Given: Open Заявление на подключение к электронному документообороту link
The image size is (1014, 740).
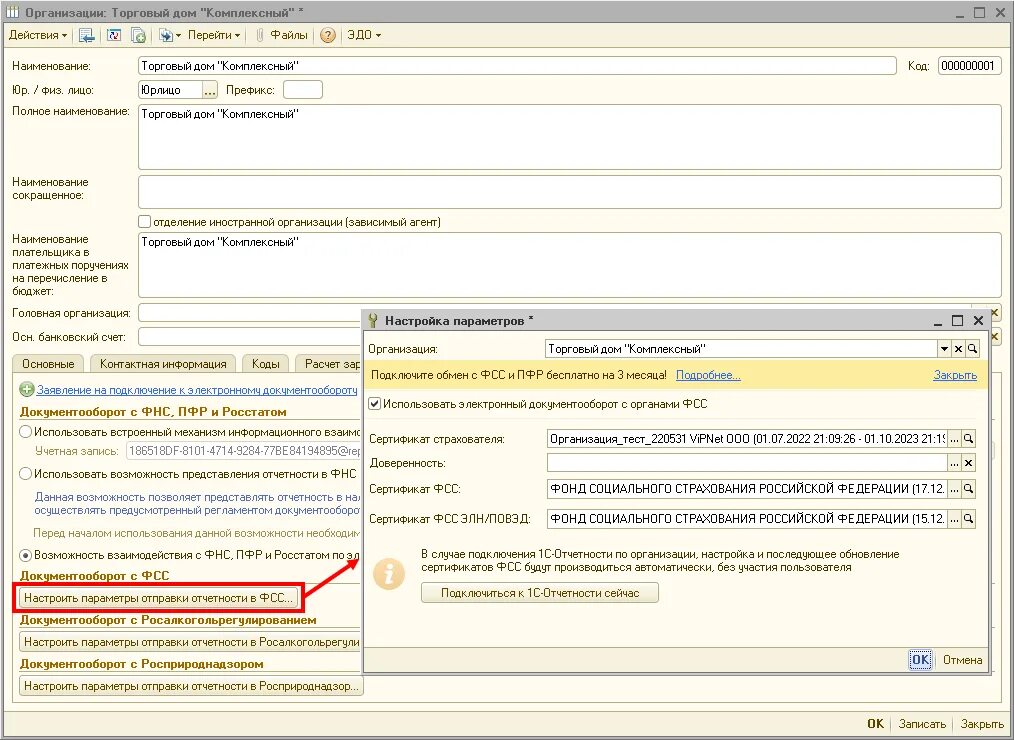Looking at the screenshot, I should click(197, 390).
